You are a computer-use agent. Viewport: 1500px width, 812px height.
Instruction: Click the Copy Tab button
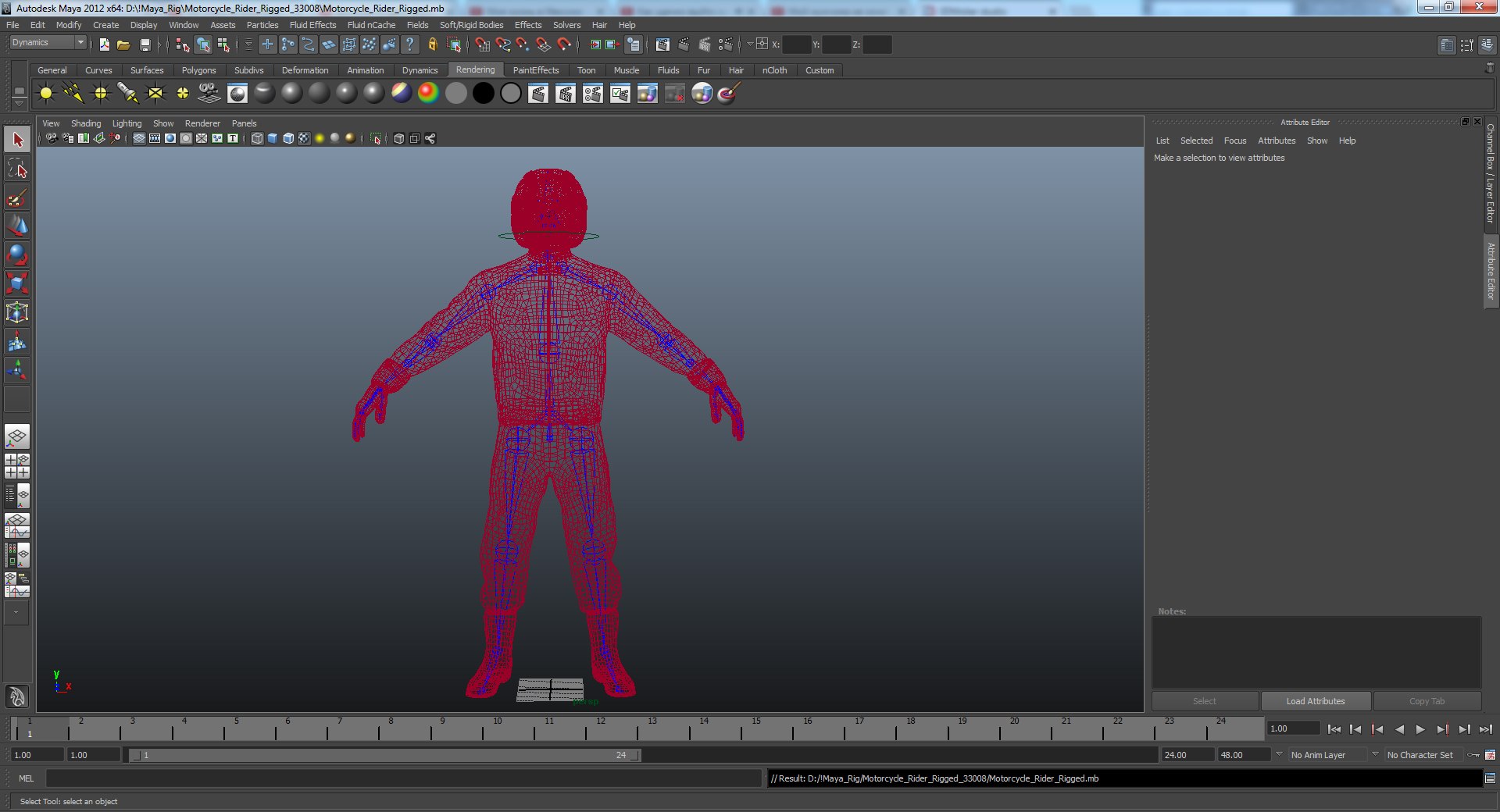click(x=1427, y=701)
